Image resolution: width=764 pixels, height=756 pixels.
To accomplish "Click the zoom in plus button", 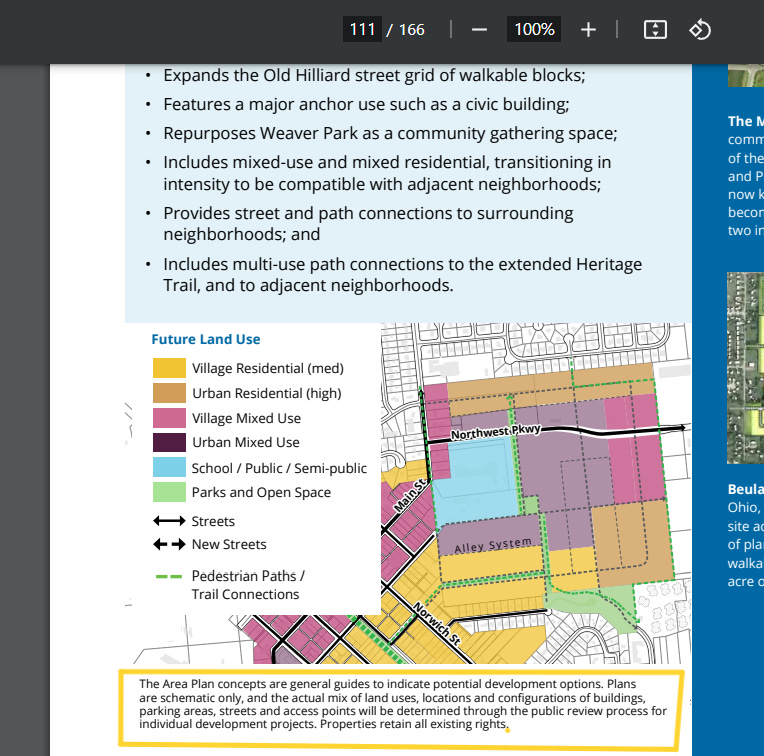I will pyautogui.click(x=588, y=30).
